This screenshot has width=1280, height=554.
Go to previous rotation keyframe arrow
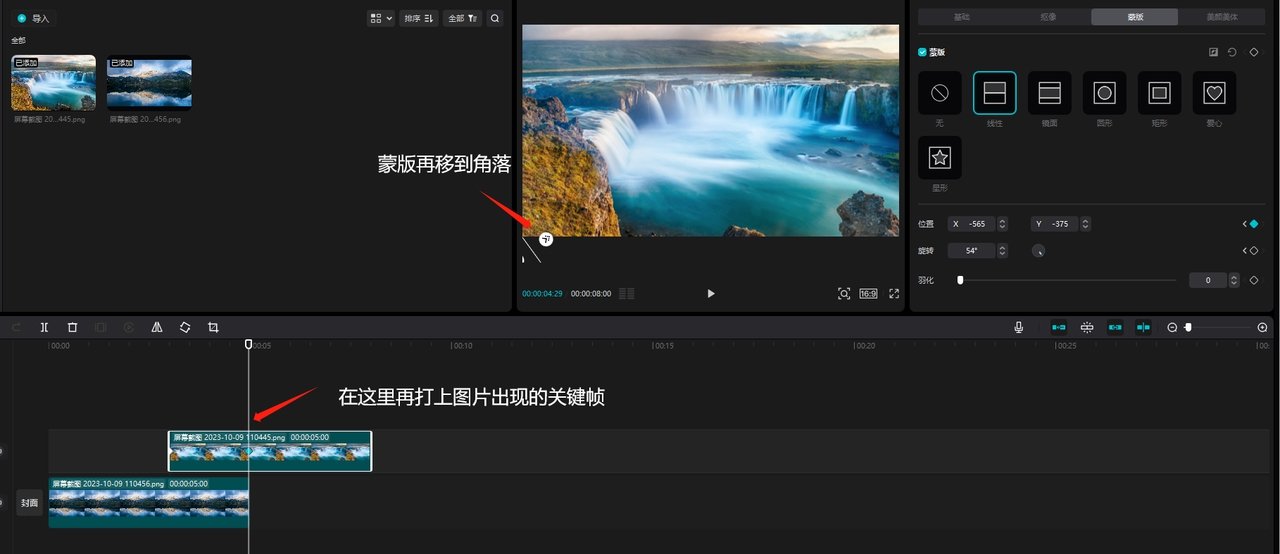[x=1244, y=251]
